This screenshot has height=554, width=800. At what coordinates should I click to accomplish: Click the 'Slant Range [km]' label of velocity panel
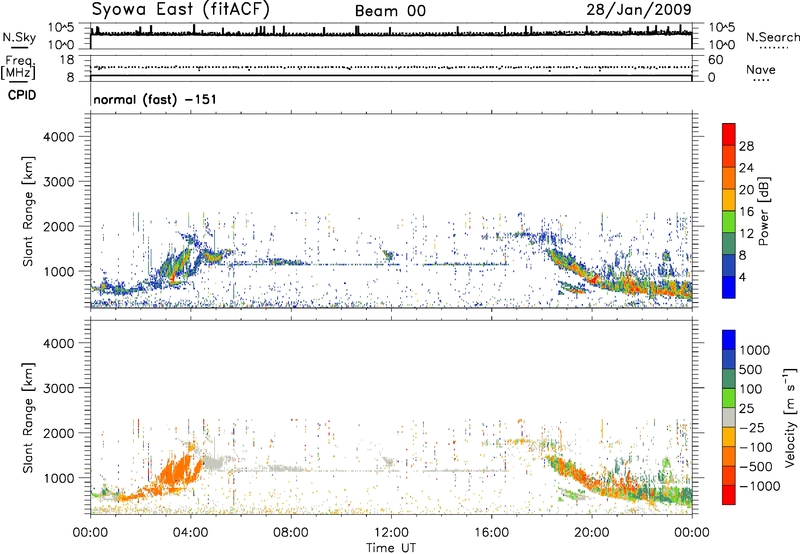(x=28, y=417)
